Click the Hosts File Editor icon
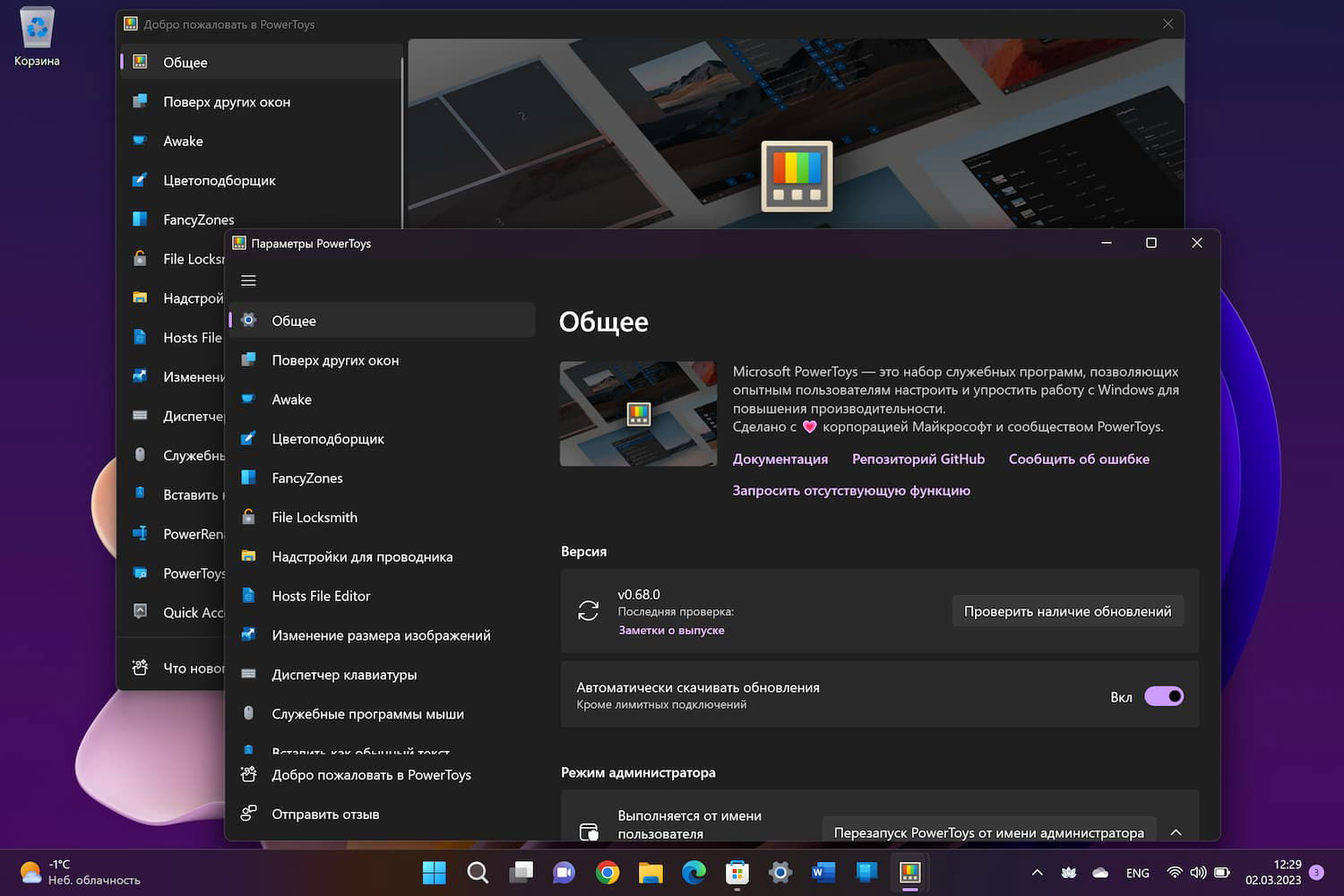Viewport: 1344px width, 896px height. (x=249, y=596)
